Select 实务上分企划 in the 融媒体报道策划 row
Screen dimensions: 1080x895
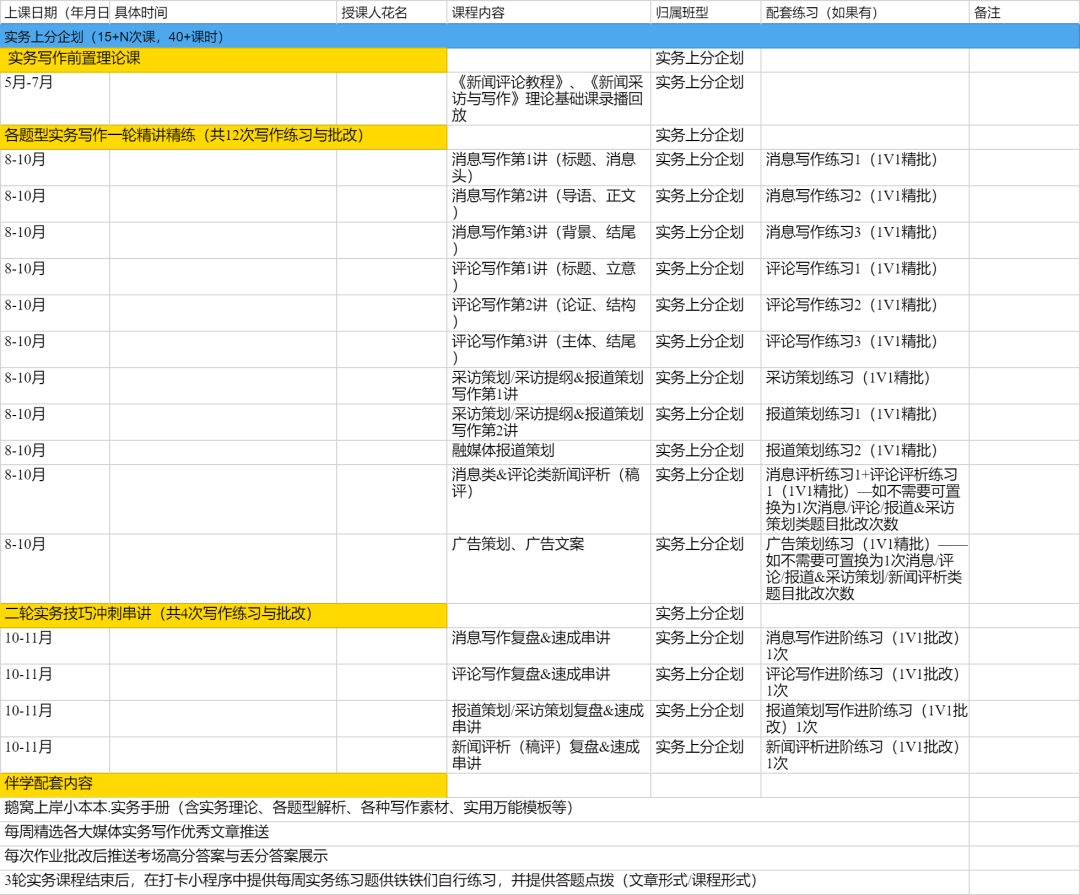pyautogui.click(x=706, y=453)
